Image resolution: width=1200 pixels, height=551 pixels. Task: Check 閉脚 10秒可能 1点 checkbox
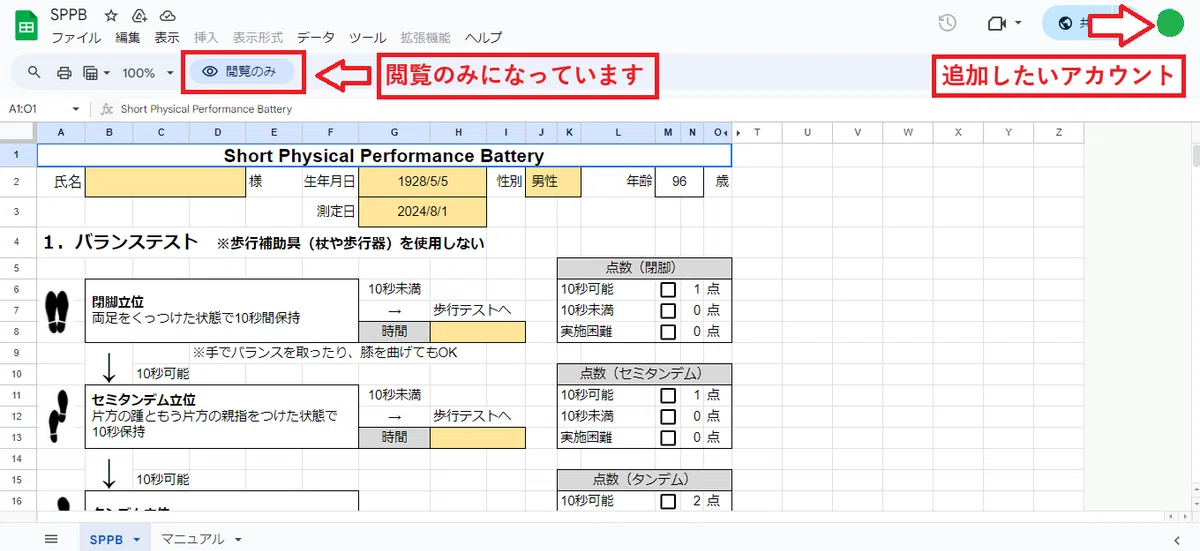668,289
